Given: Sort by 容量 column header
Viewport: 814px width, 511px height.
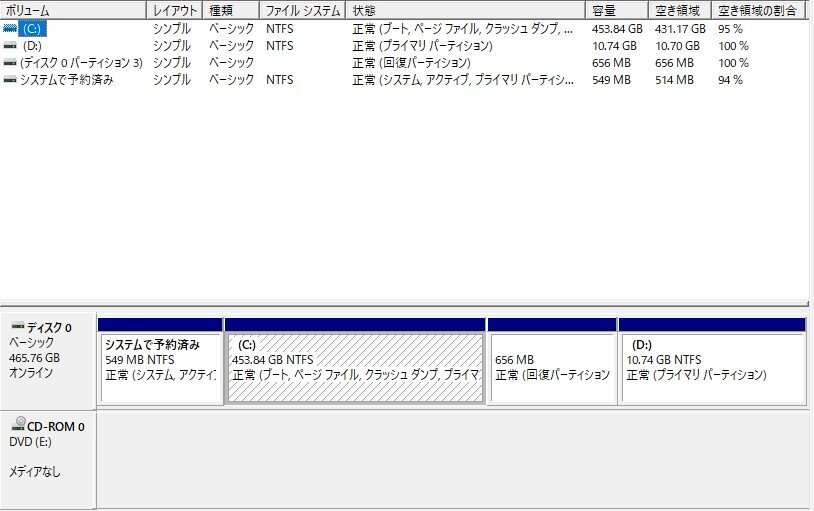Looking at the screenshot, I should coord(617,10).
